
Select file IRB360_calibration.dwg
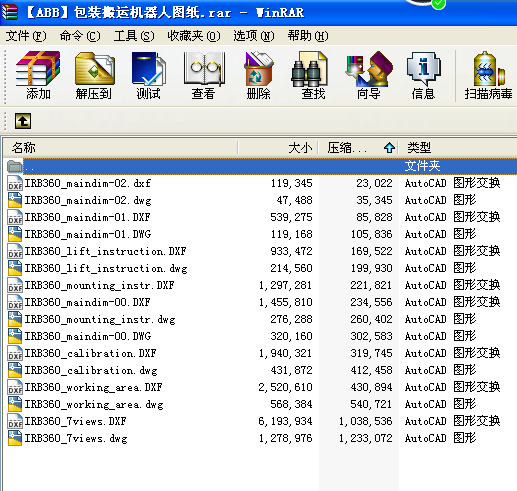pos(91,370)
